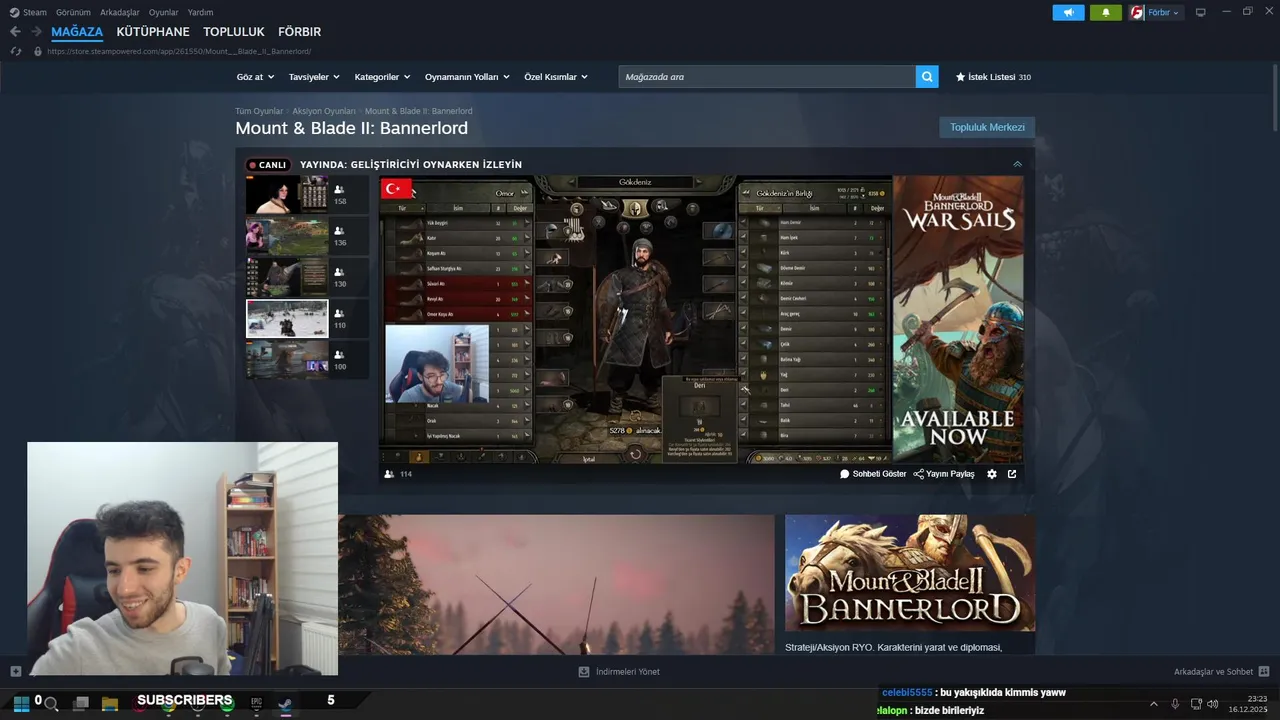The image size is (1280, 720).
Task: Open the friends chat icon at the bottom right
Action: [x=1263, y=672]
